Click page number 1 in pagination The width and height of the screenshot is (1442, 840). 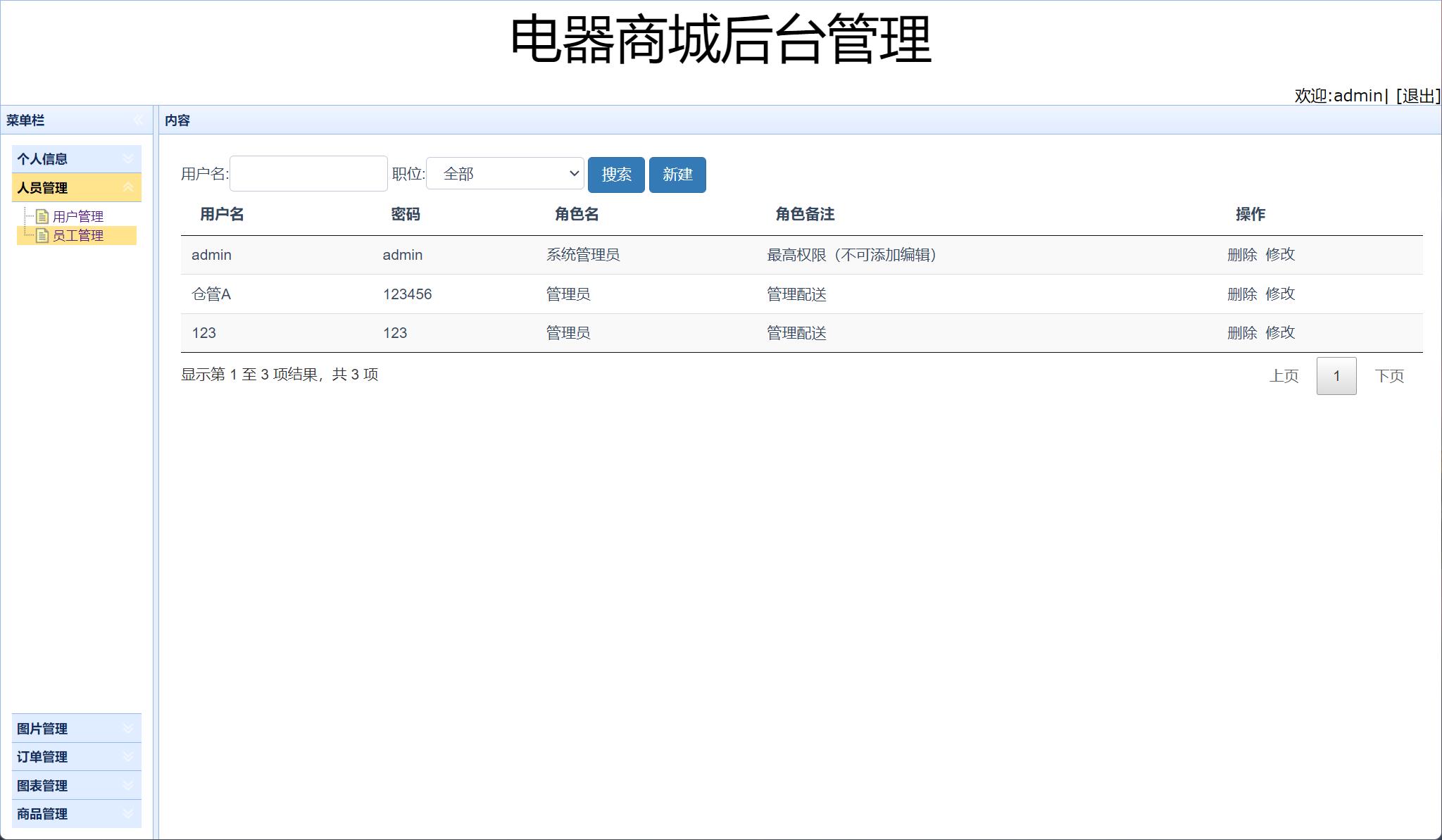coord(1337,376)
